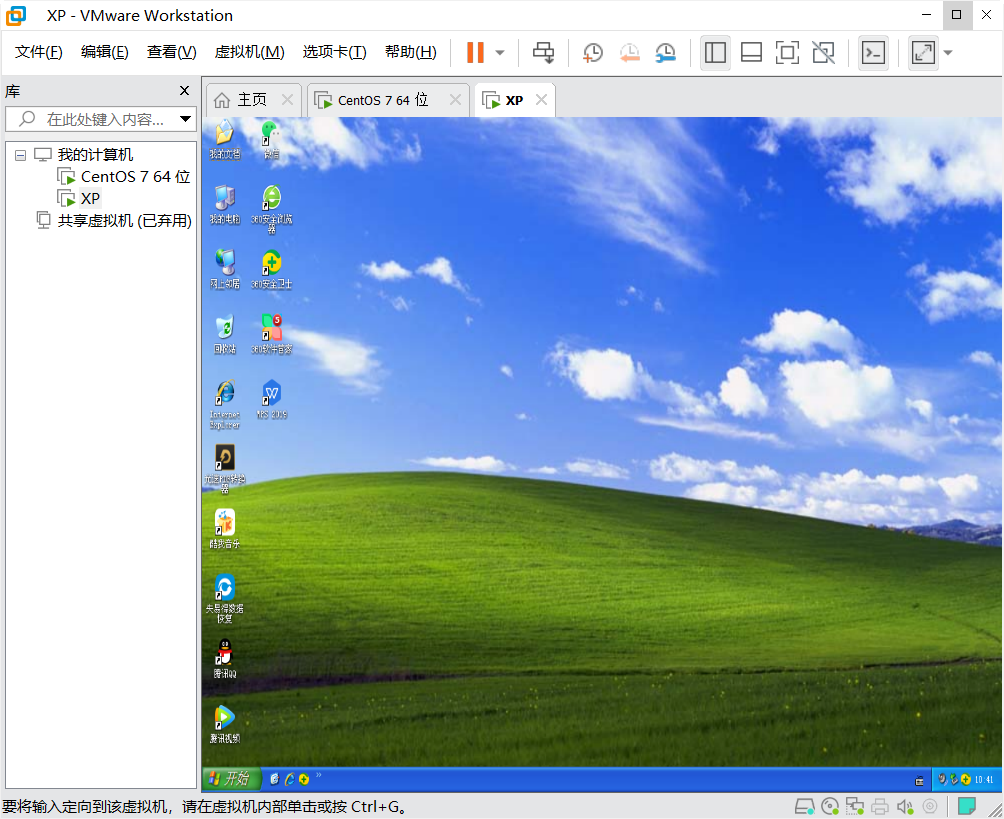
Task: Select the 失易得数据恢复 desktop icon
Action: click(225, 599)
